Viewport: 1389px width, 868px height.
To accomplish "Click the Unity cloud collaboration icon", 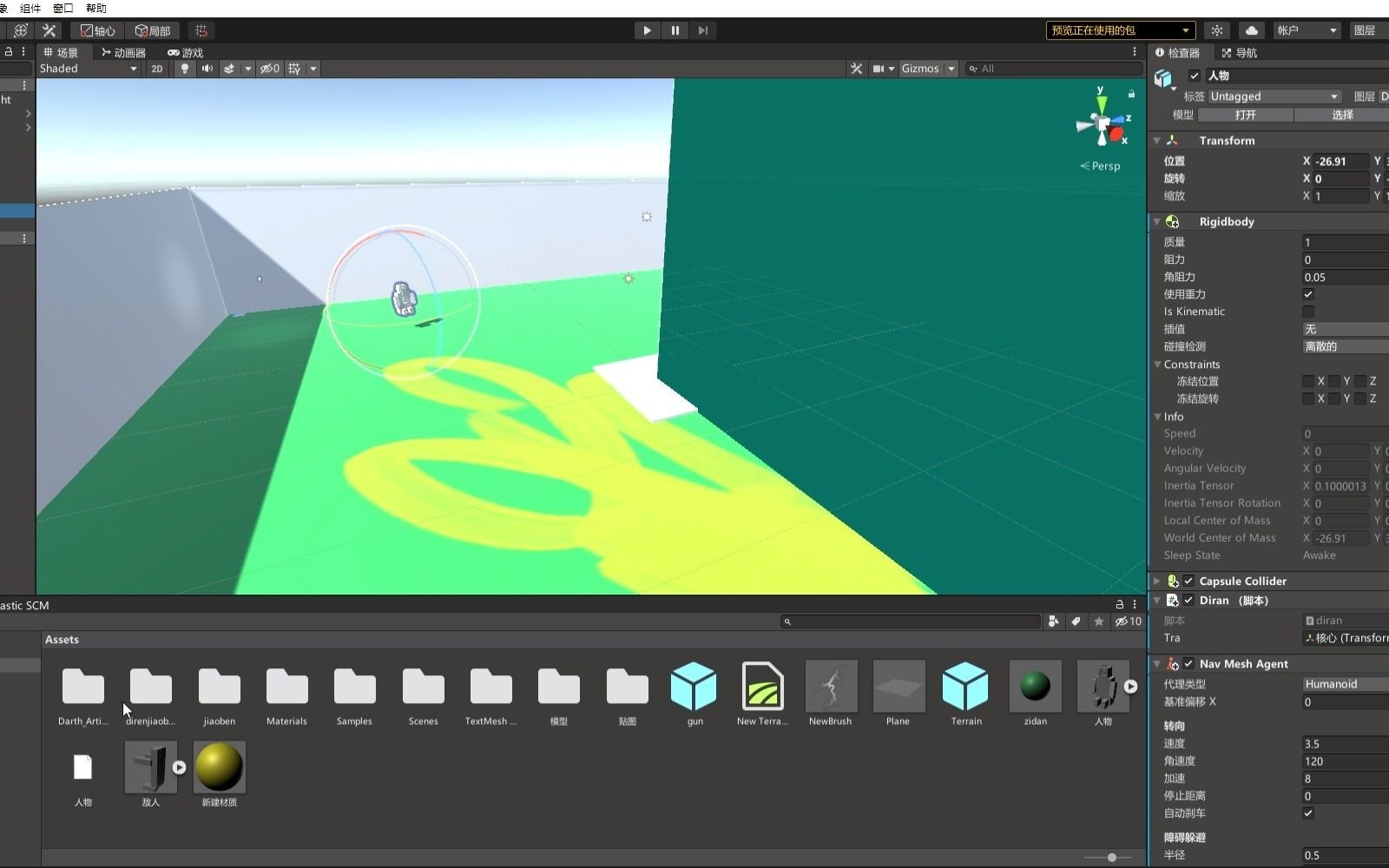I will click(x=1253, y=30).
